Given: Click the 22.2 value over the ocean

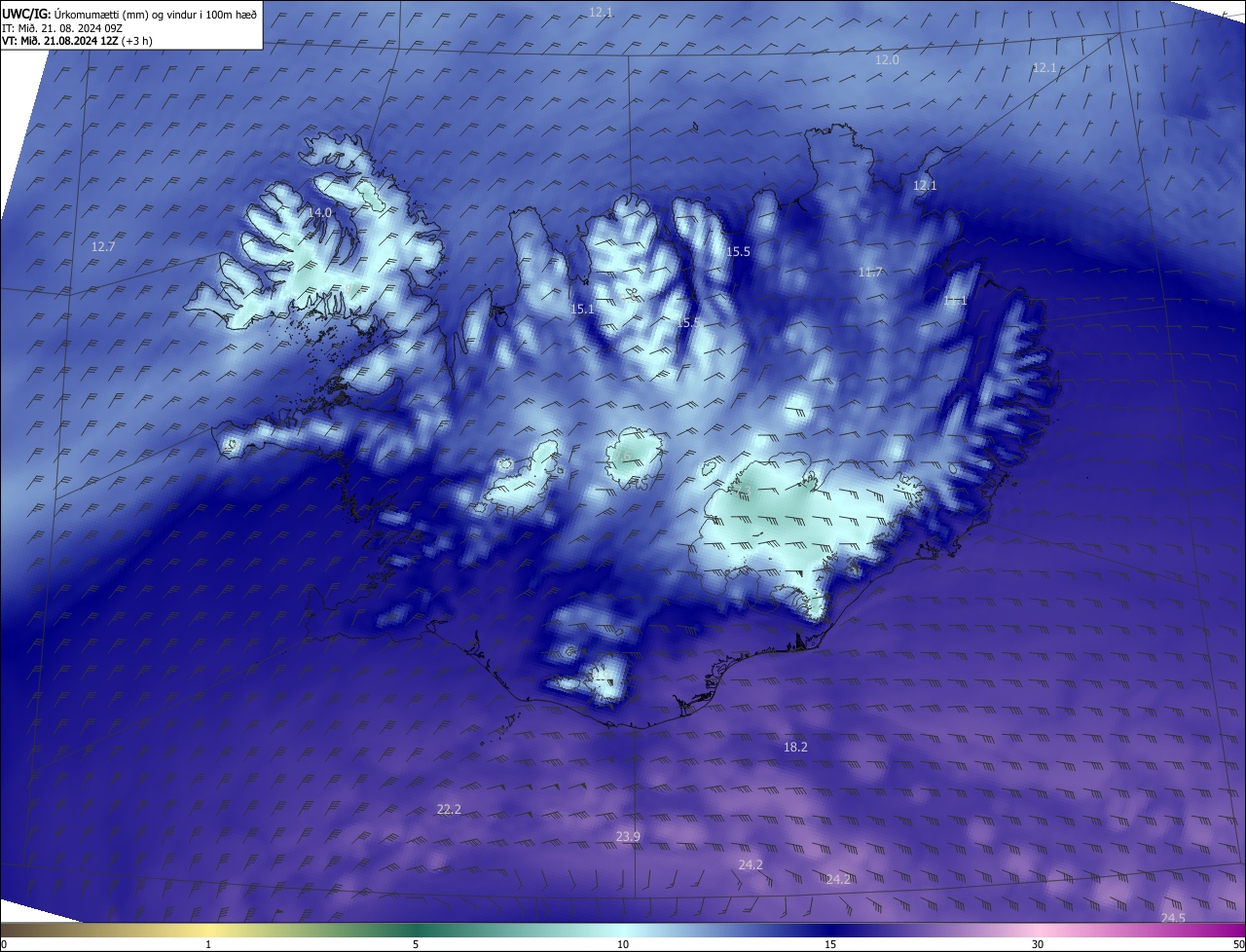Looking at the screenshot, I should pyautogui.click(x=449, y=810).
